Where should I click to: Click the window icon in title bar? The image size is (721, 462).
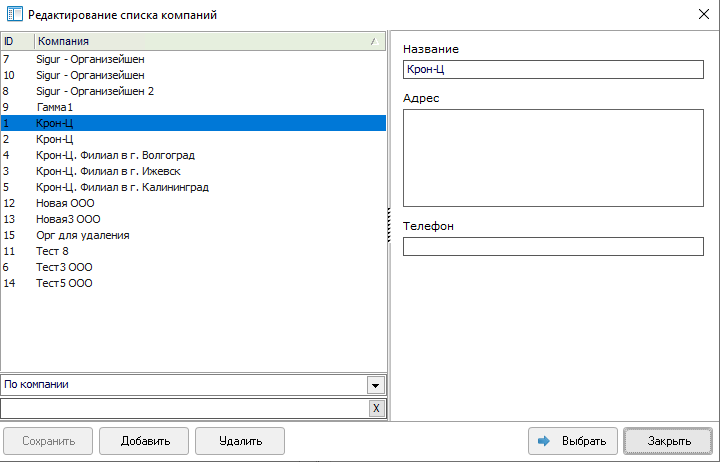[13, 15]
